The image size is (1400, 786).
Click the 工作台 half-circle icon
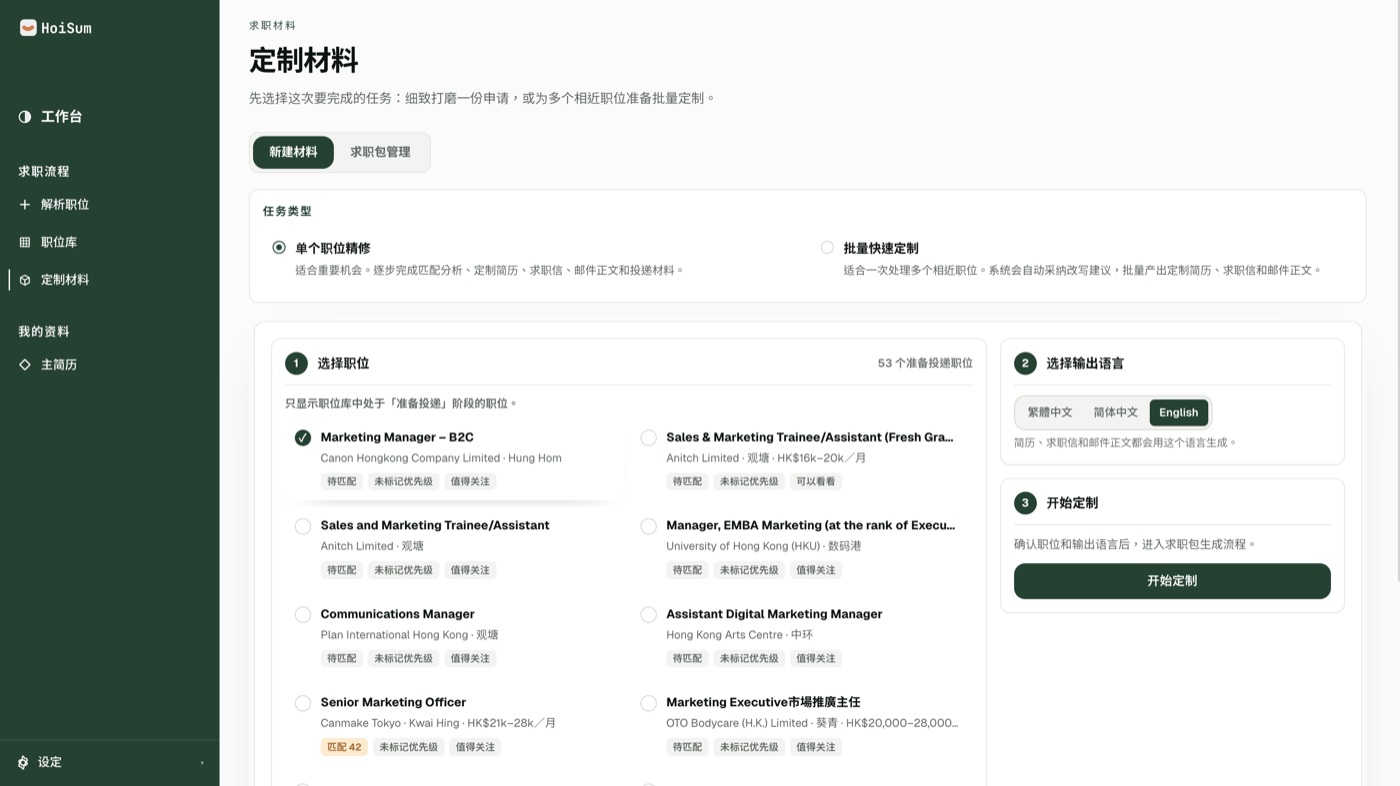25,117
